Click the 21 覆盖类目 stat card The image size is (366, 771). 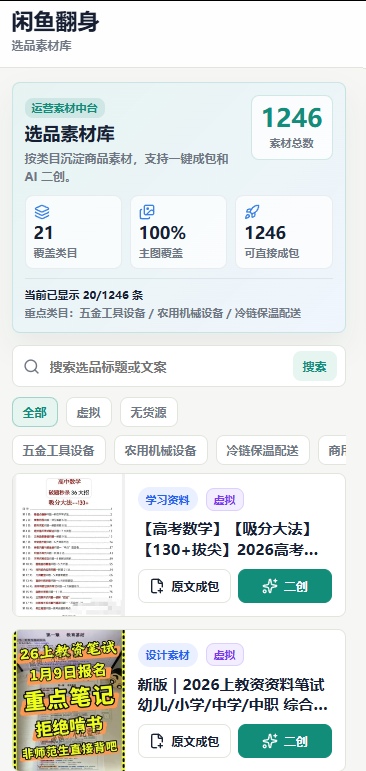(73, 232)
